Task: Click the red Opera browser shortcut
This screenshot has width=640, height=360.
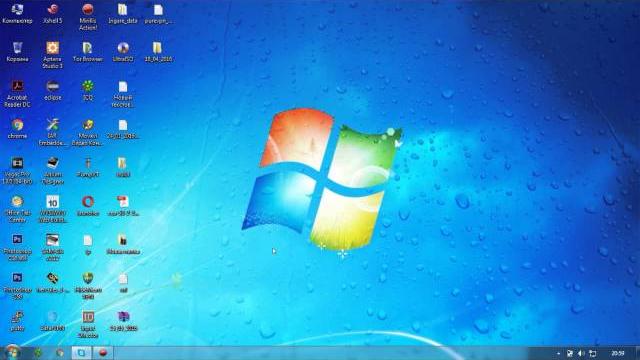Action: [x=88, y=205]
